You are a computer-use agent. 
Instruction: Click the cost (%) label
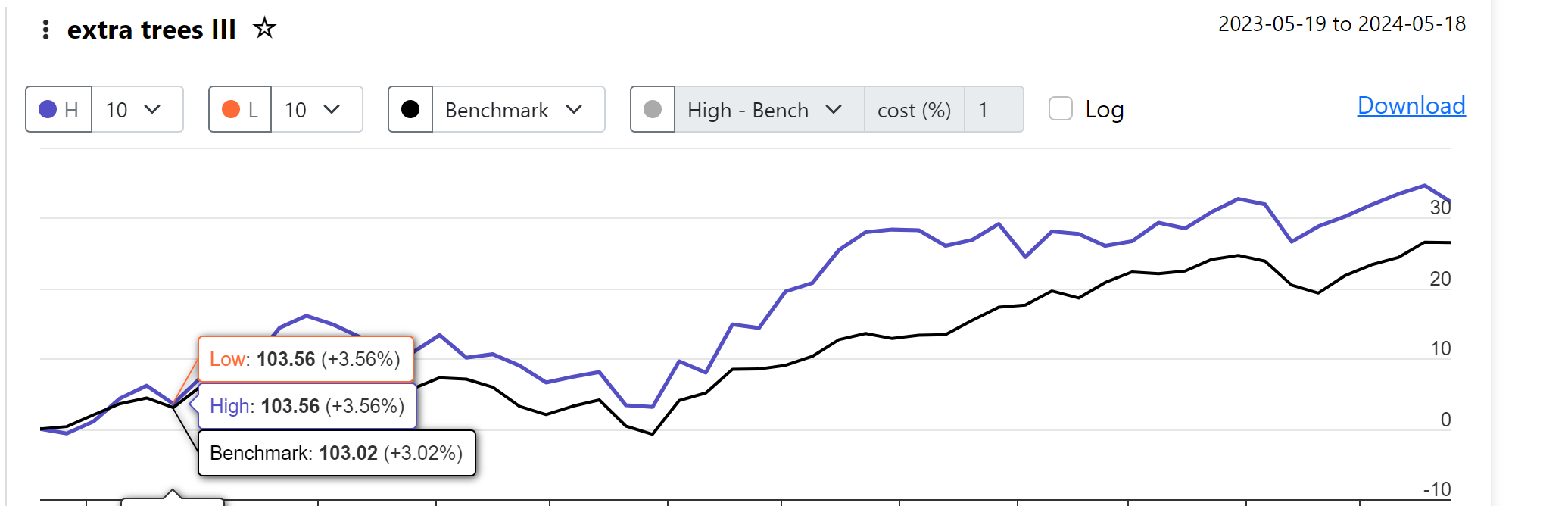coord(914,110)
